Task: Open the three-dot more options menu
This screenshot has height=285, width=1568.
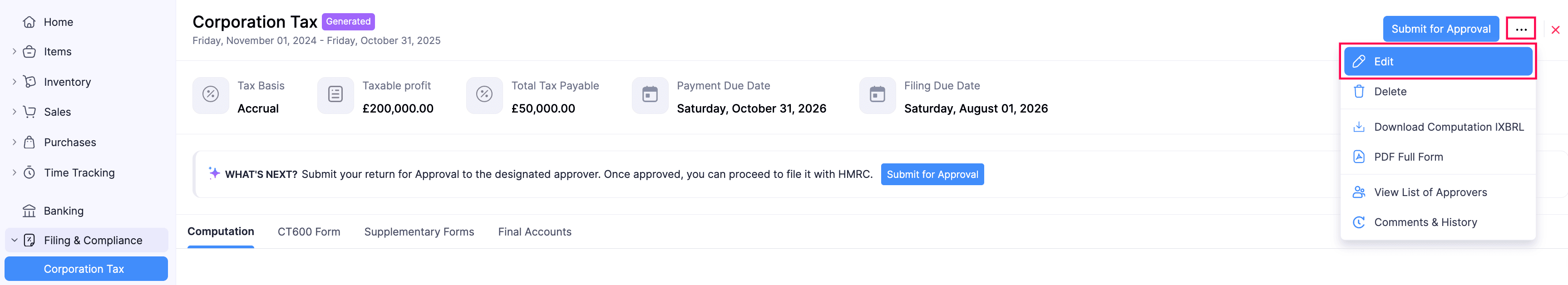Action: click(x=1520, y=29)
